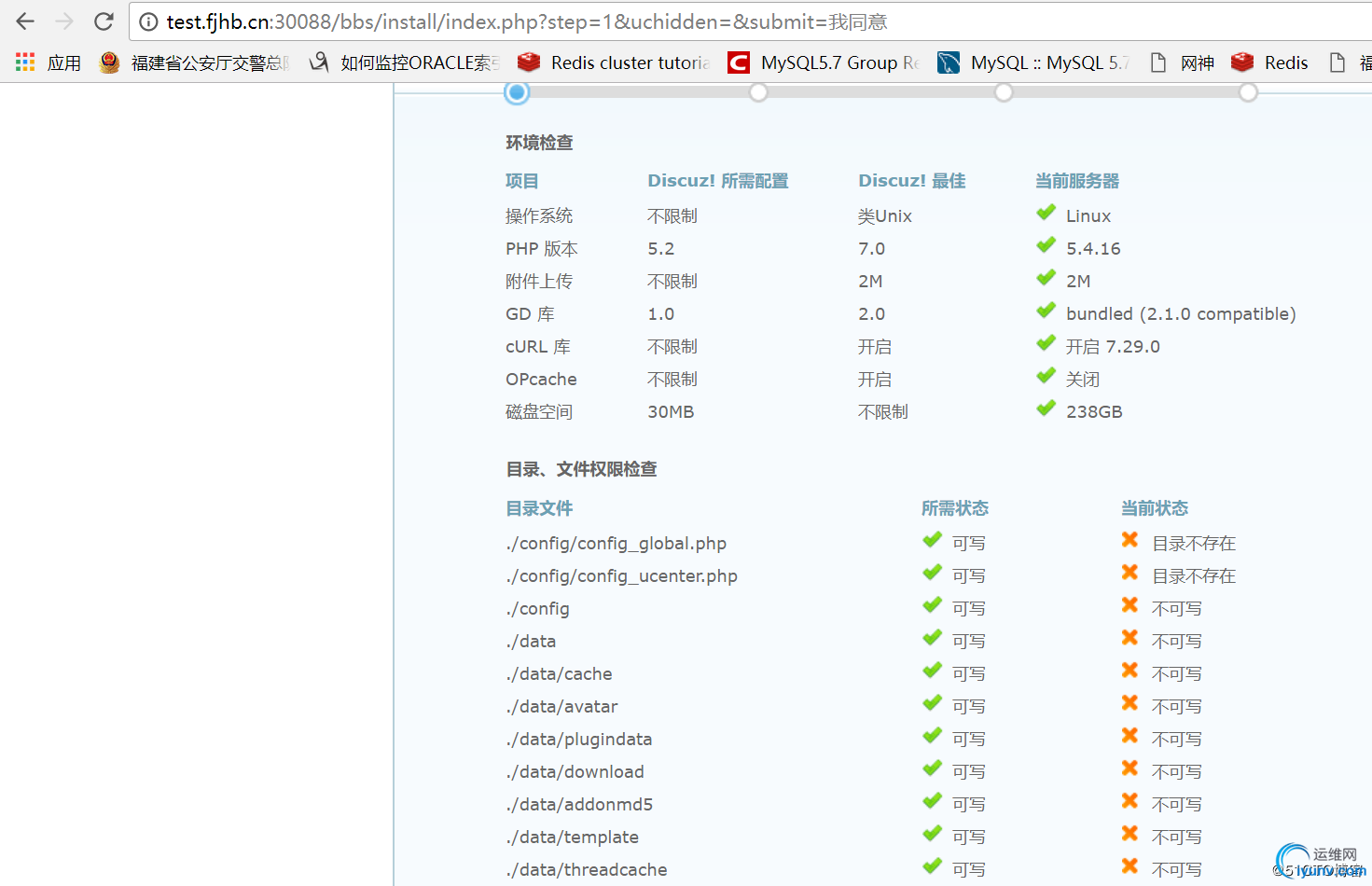Click the Discuz! 所需配置 column header

tap(718, 181)
